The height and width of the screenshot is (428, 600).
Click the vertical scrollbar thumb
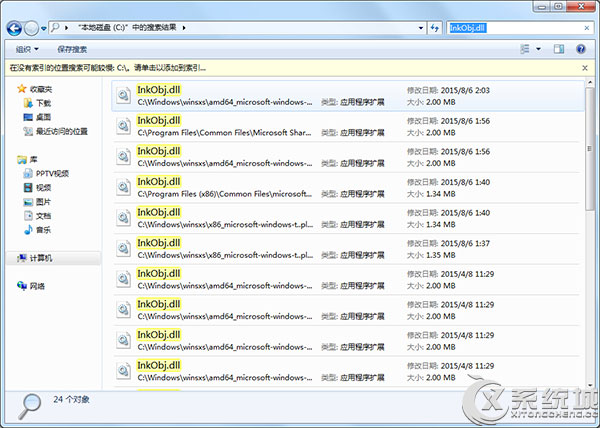(590, 148)
